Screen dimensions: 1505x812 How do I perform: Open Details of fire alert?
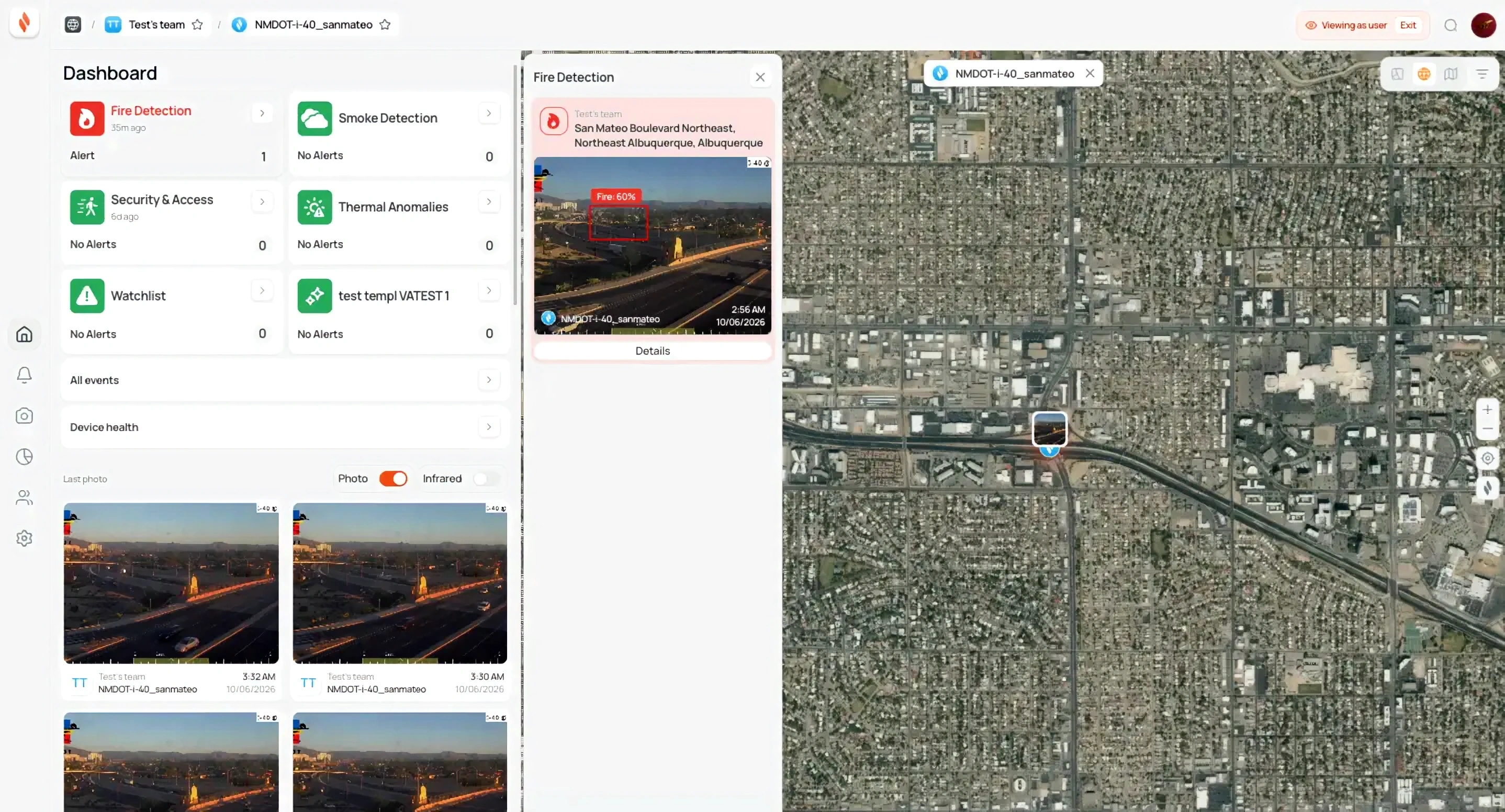pos(653,351)
